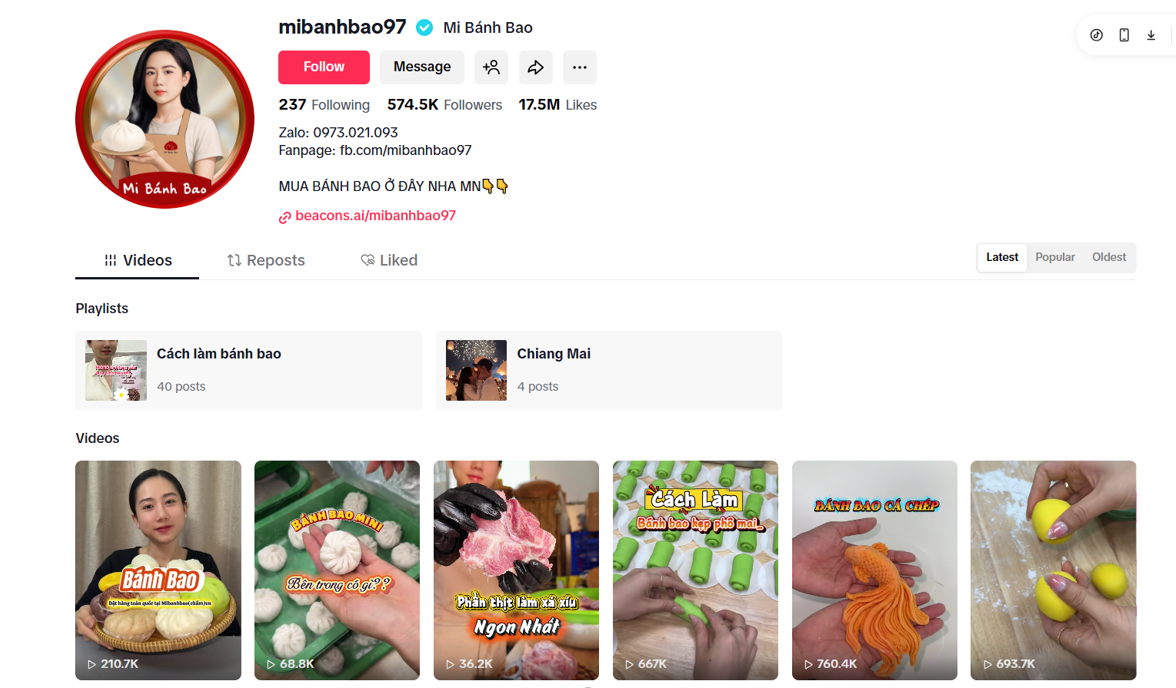Select the Latest sort option
Screen dimensions: 1176x688
click(1002, 257)
